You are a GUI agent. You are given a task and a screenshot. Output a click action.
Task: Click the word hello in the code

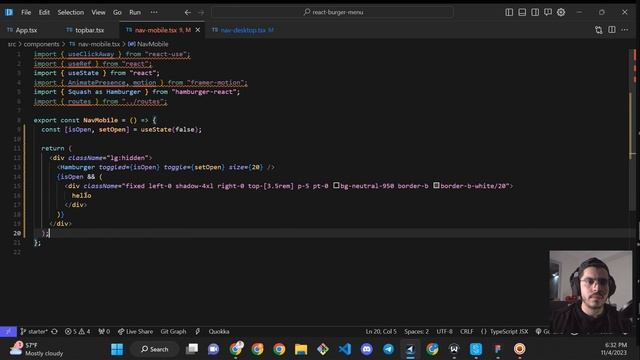[x=82, y=196]
